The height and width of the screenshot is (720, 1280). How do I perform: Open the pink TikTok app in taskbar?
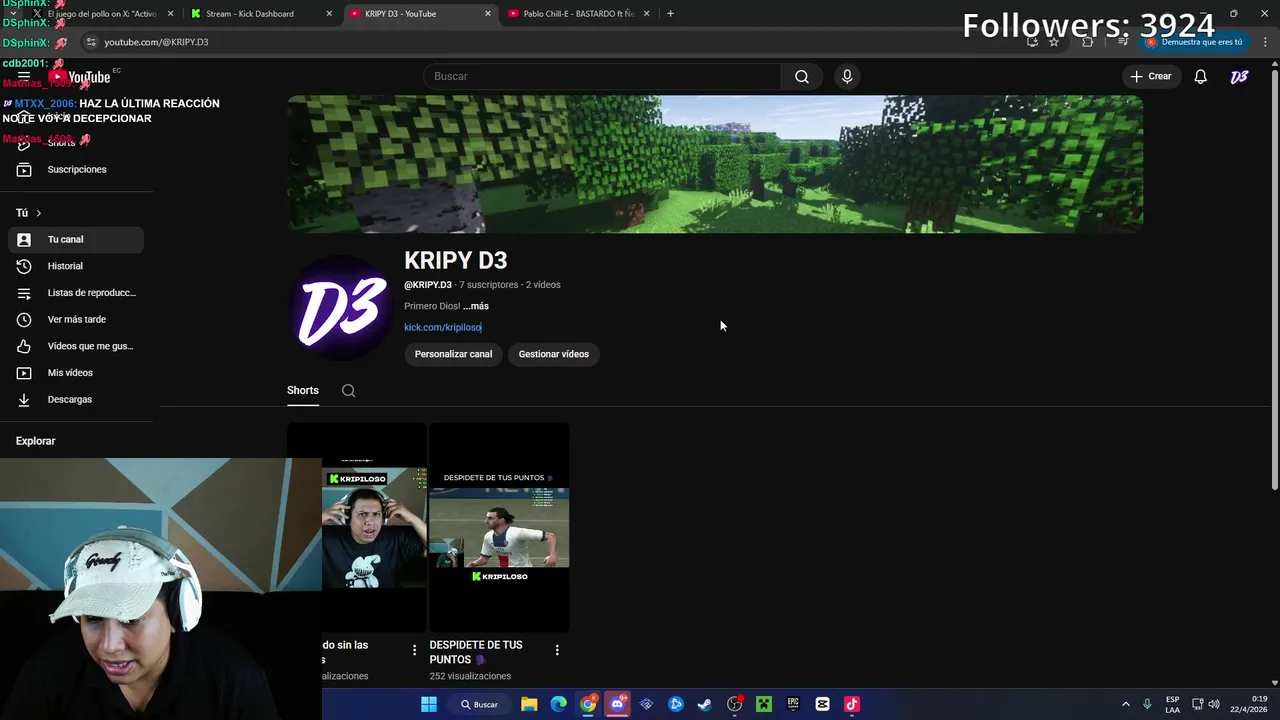(x=852, y=704)
